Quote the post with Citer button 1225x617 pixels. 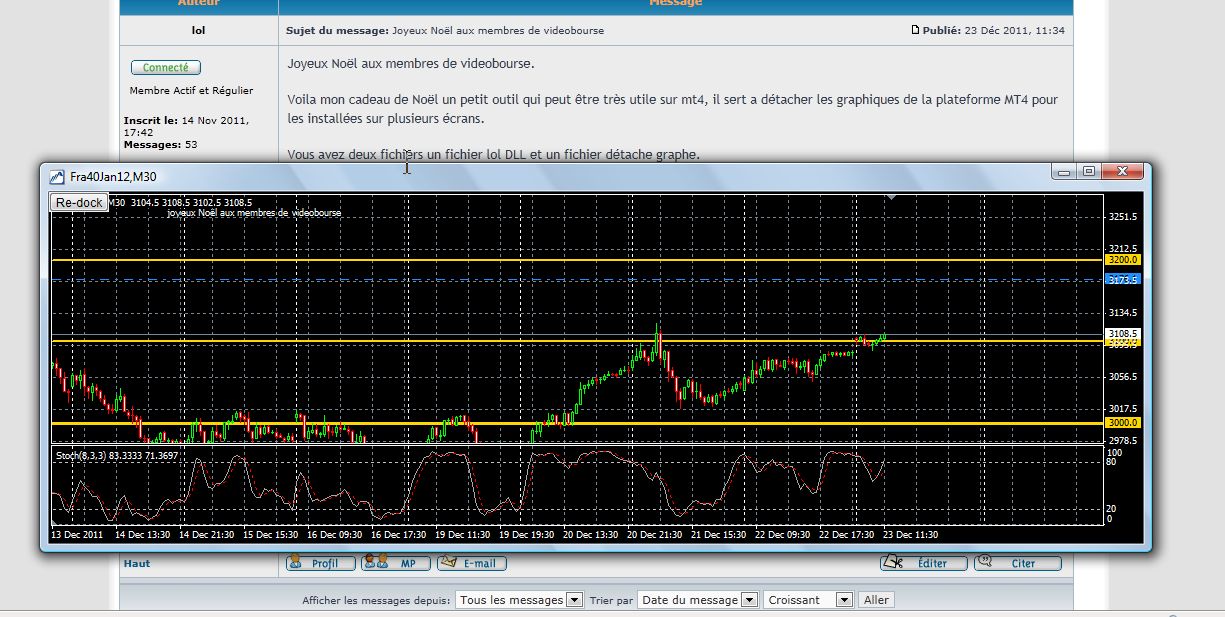click(x=1010, y=564)
